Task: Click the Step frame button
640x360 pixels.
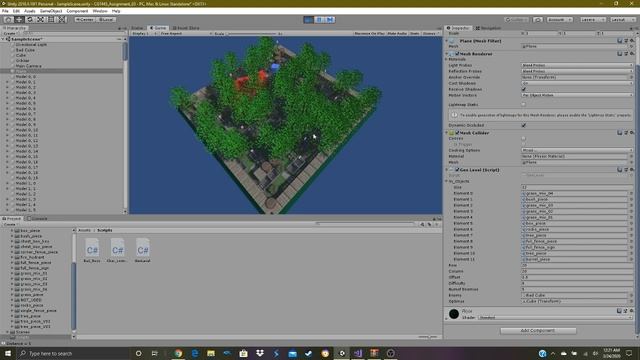Action: (330, 20)
